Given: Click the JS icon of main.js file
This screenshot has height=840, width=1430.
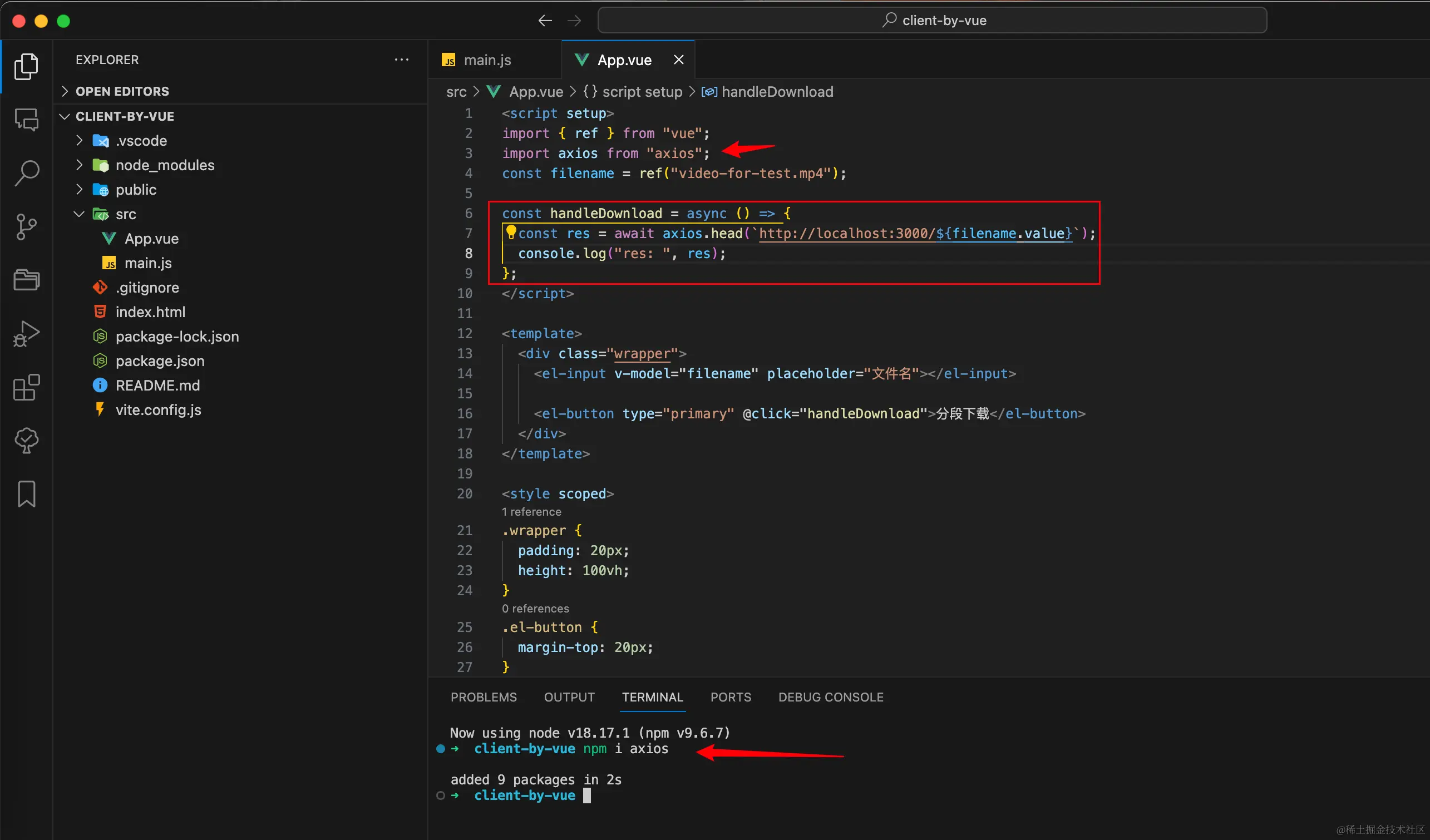Looking at the screenshot, I should tap(109, 263).
